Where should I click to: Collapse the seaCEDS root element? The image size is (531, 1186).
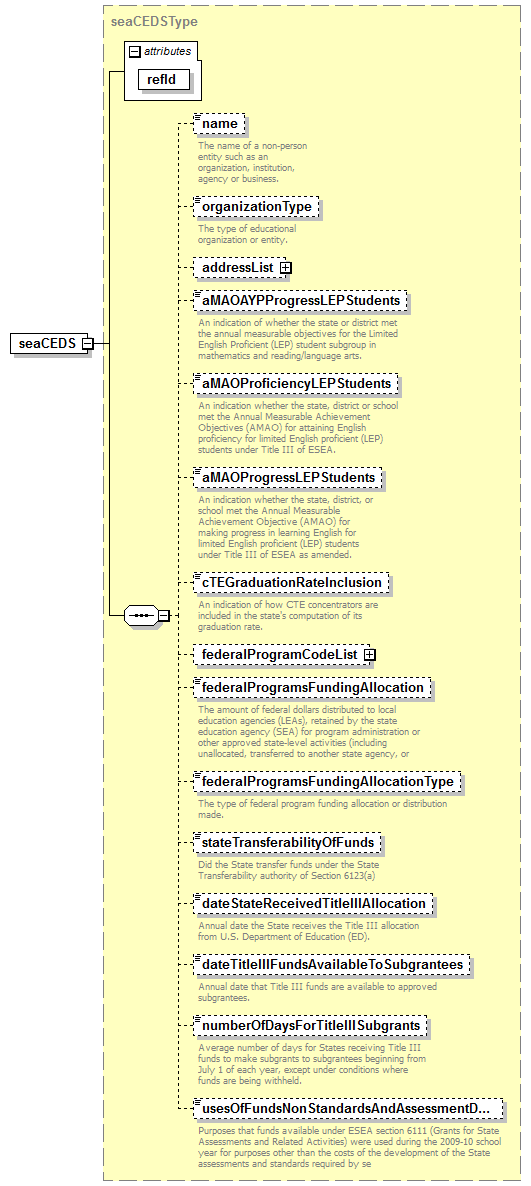pyautogui.click(x=87, y=343)
